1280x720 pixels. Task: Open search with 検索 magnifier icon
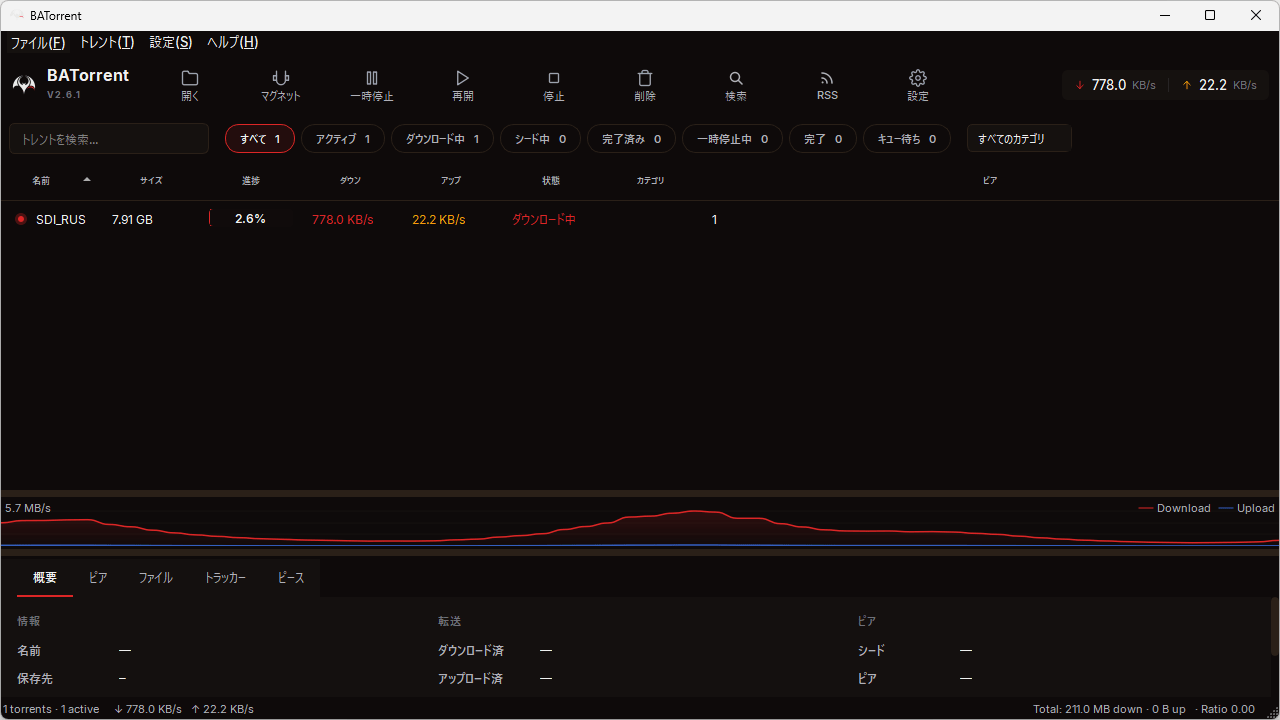tap(736, 86)
